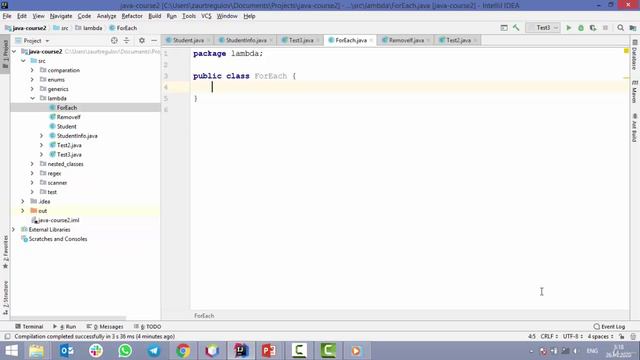Collapse all in Project panel
Image resolution: width=640 pixels, height=360 pixels.
(x=127, y=40)
